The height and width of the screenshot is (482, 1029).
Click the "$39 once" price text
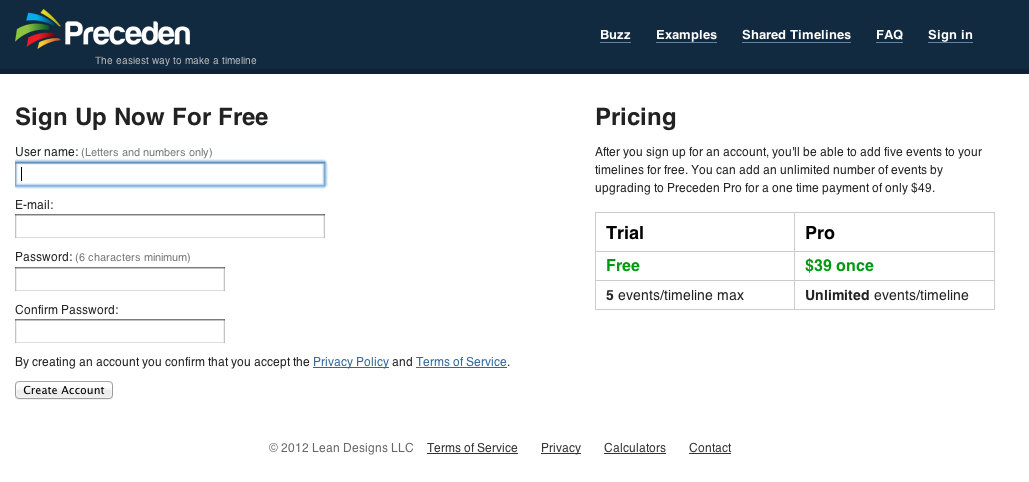[x=839, y=266]
